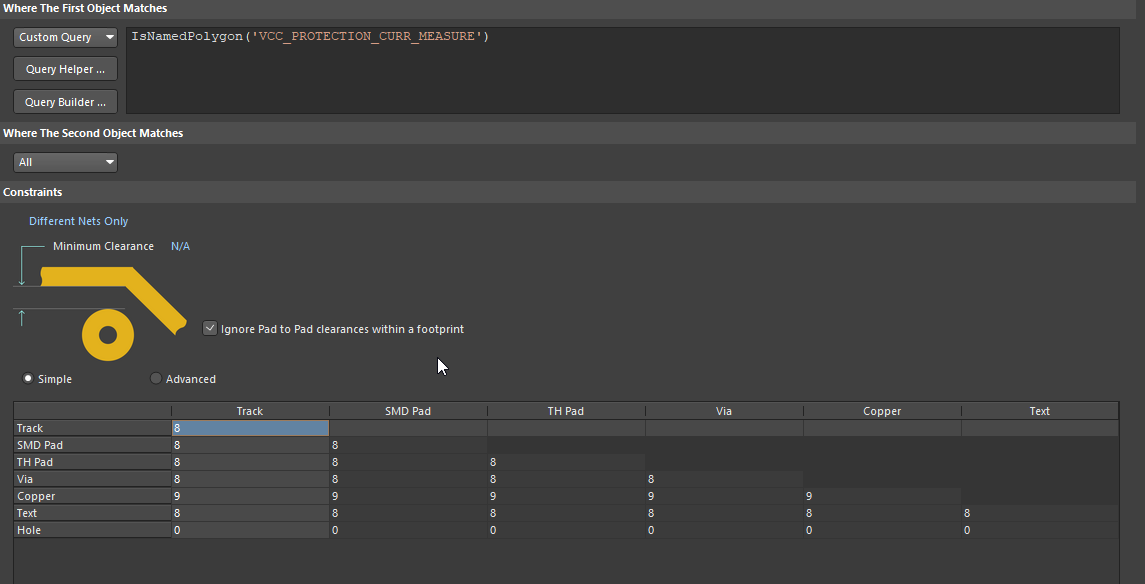Select the Via row SMD Pad cell
The width and height of the screenshot is (1145, 584).
(x=408, y=480)
